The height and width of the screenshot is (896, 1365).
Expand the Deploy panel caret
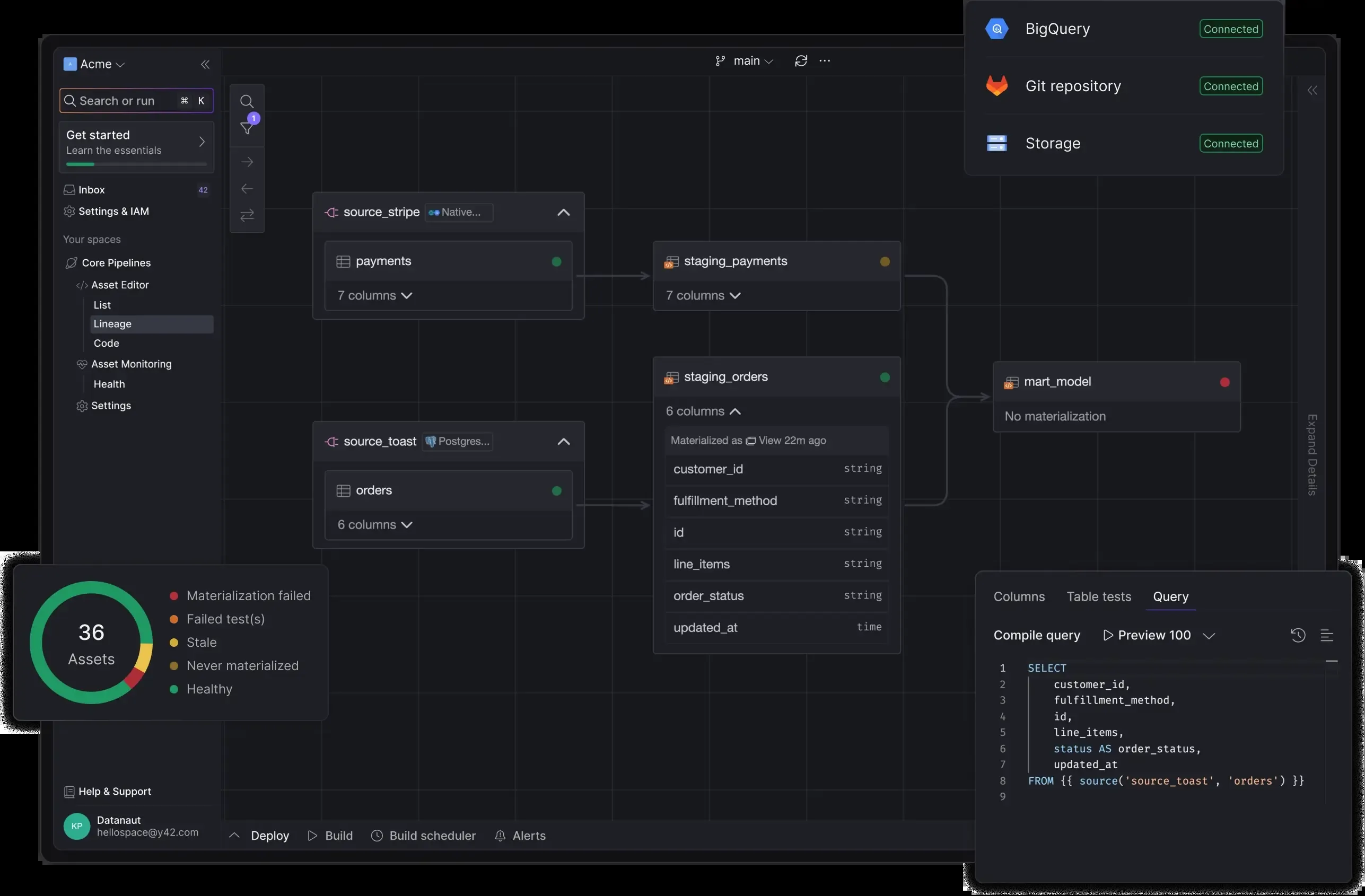pos(234,836)
